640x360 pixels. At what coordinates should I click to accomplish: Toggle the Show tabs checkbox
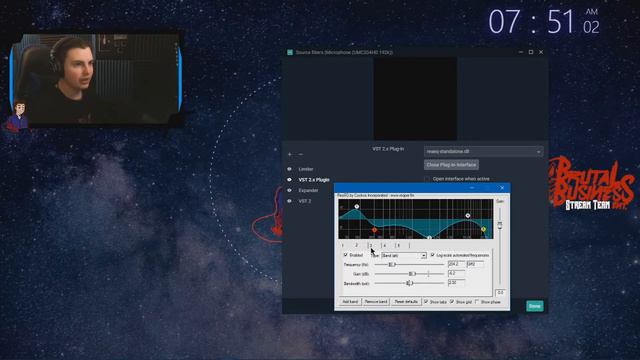(426, 302)
